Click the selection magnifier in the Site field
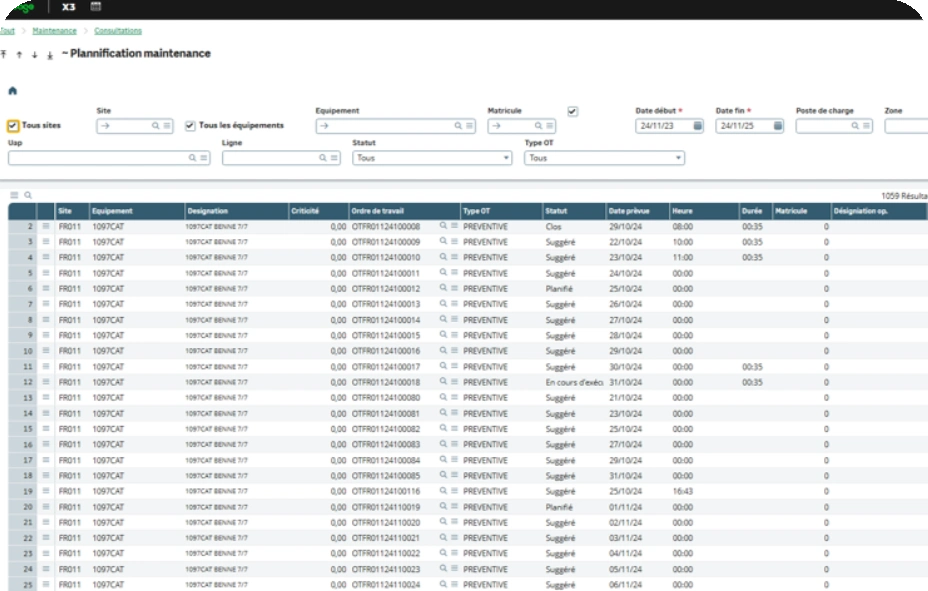This screenshot has height=591, width=928. point(156,126)
